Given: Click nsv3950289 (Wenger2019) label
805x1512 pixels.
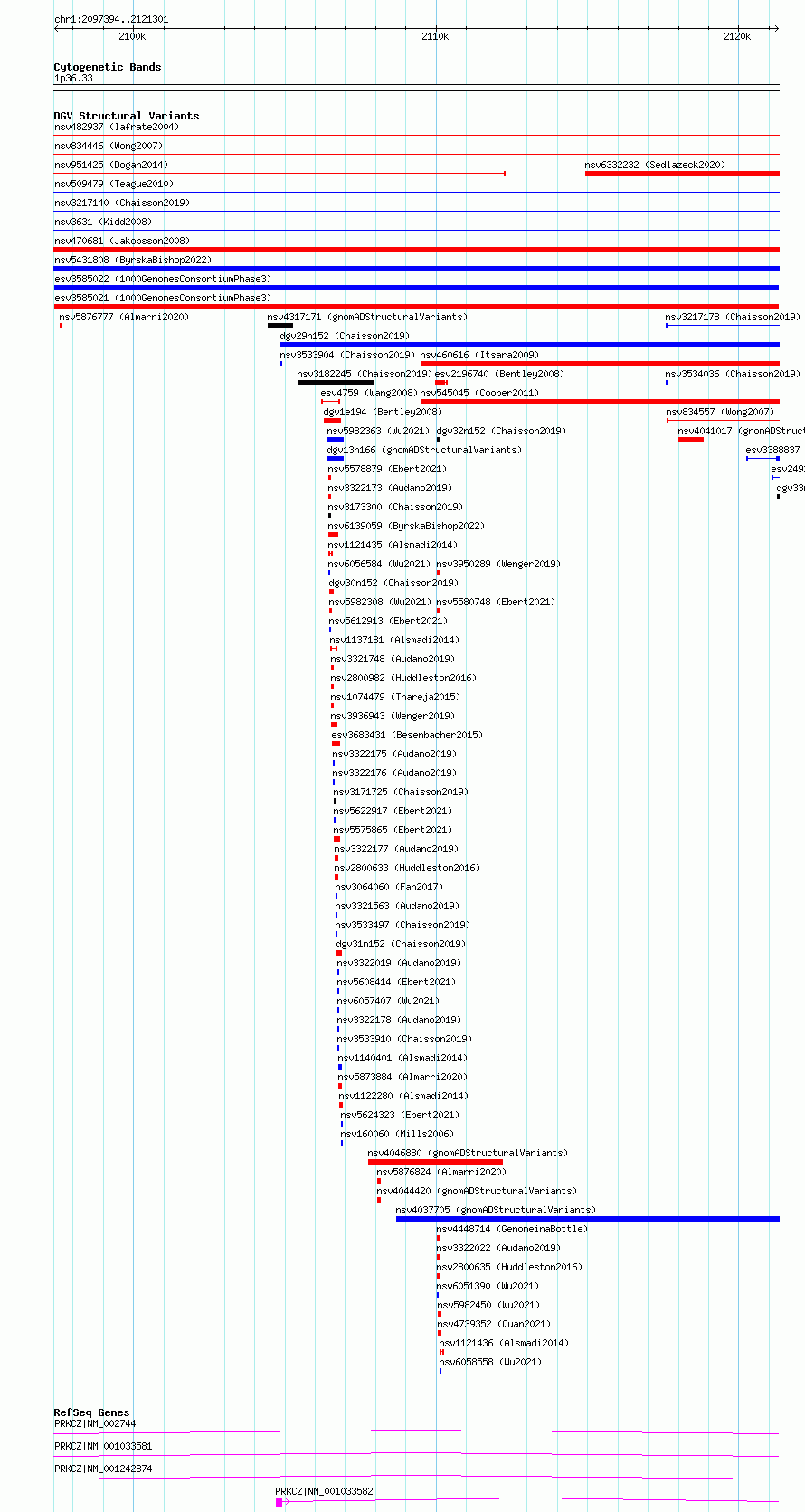Looking at the screenshot, I should tap(498, 564).
